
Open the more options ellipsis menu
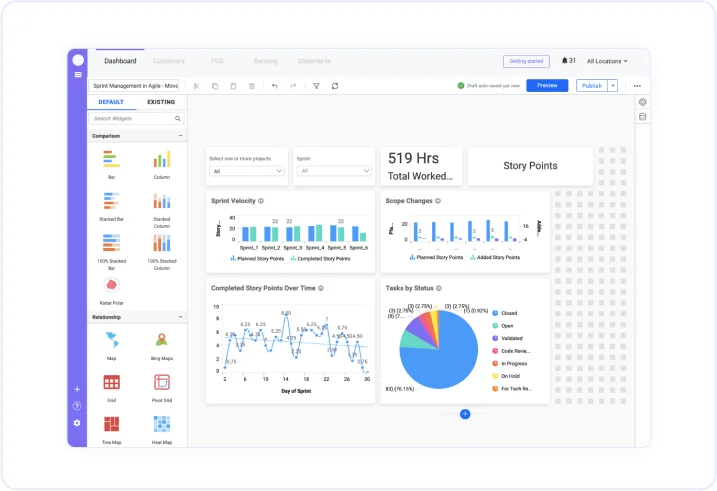[637, 86]
